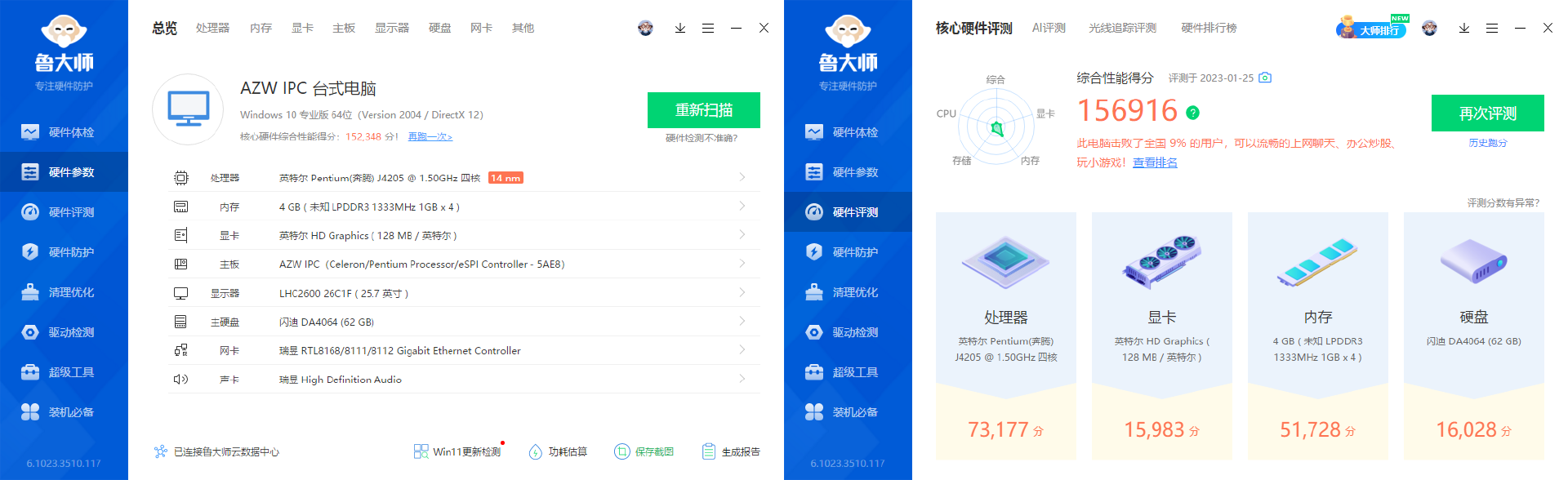Click the user avatar in the right window

pyautogui.click(x=1429, y=28)
